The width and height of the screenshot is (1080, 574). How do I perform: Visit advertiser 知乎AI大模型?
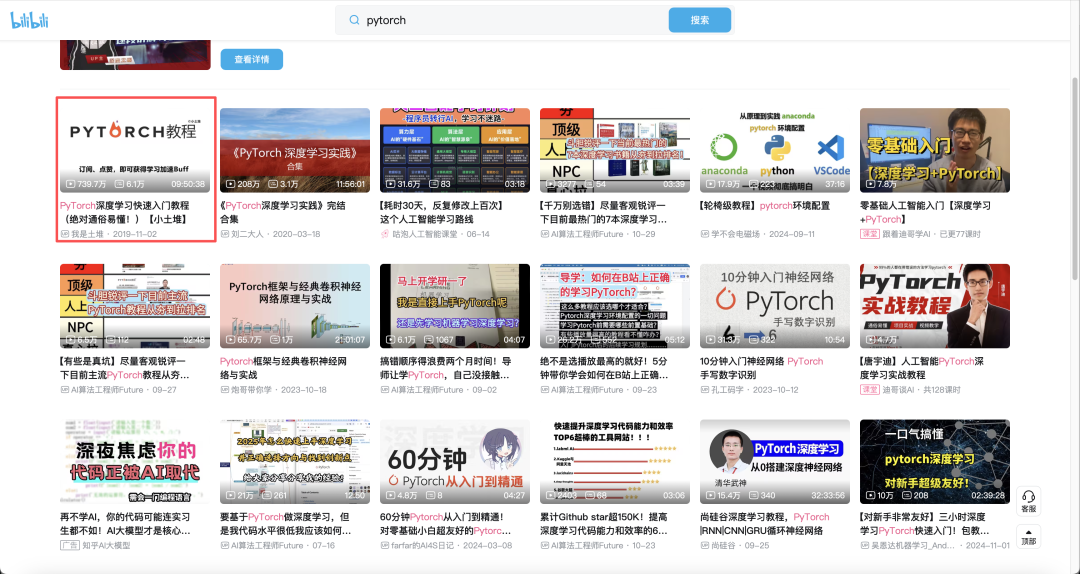pyautogui.click(x=106, y=545)
